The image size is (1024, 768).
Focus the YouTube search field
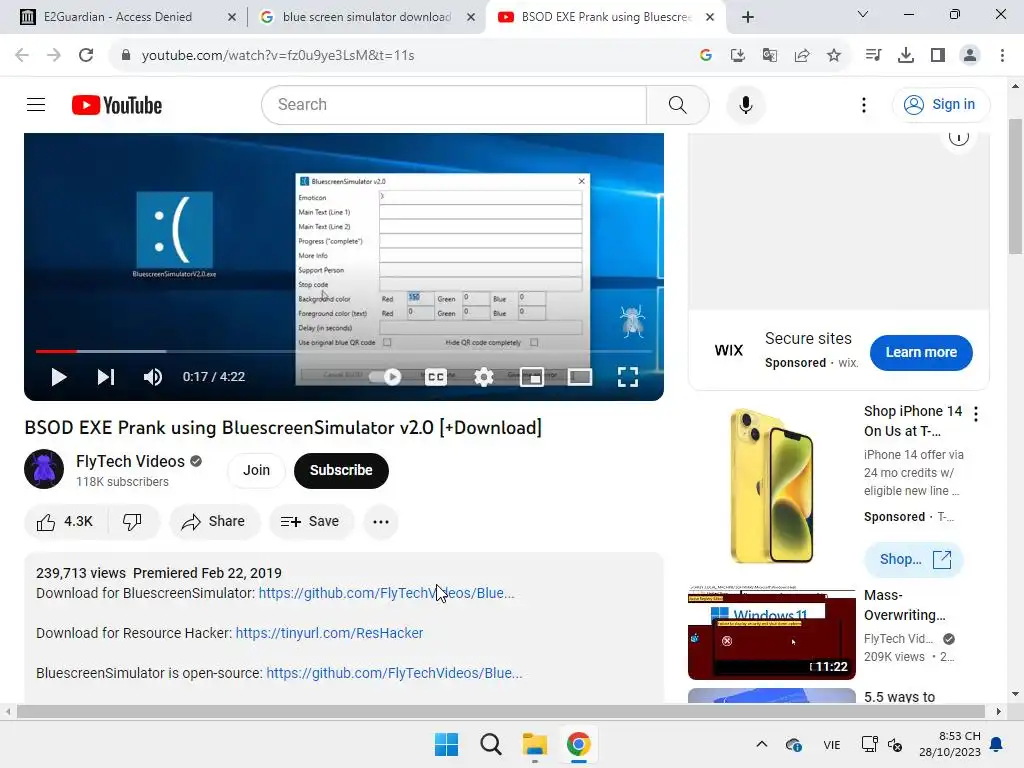[x=454, y=104]
